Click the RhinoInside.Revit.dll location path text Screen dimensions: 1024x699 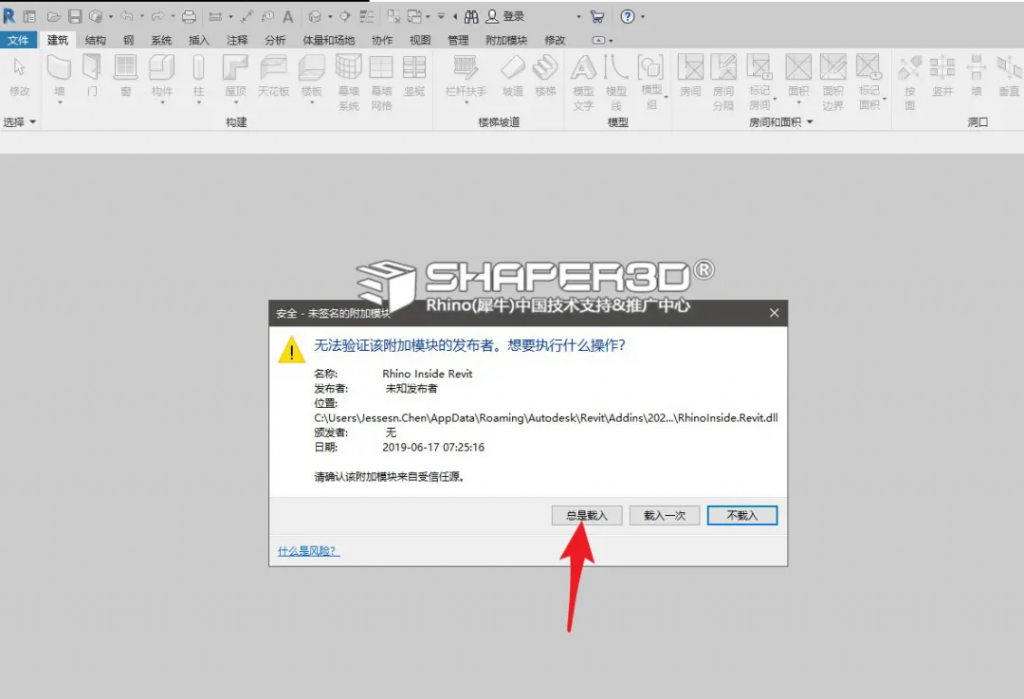click(x=546, y=418)
